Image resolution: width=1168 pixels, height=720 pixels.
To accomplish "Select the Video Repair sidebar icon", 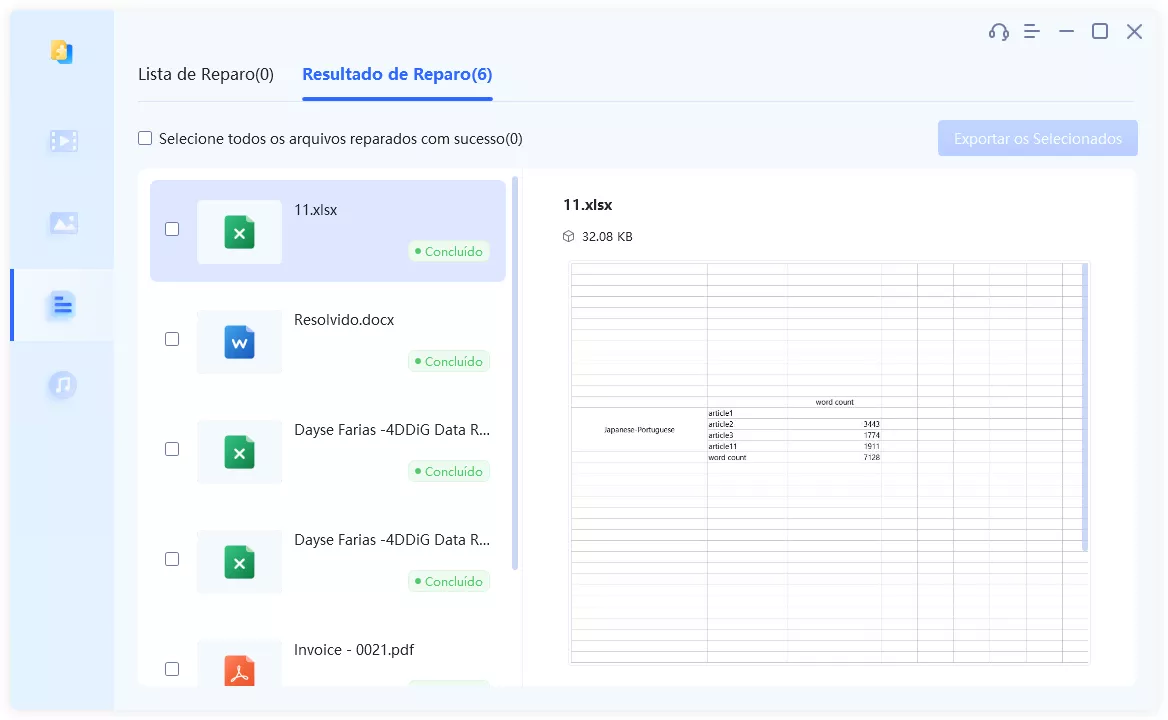I will click(x=62, y=140).
